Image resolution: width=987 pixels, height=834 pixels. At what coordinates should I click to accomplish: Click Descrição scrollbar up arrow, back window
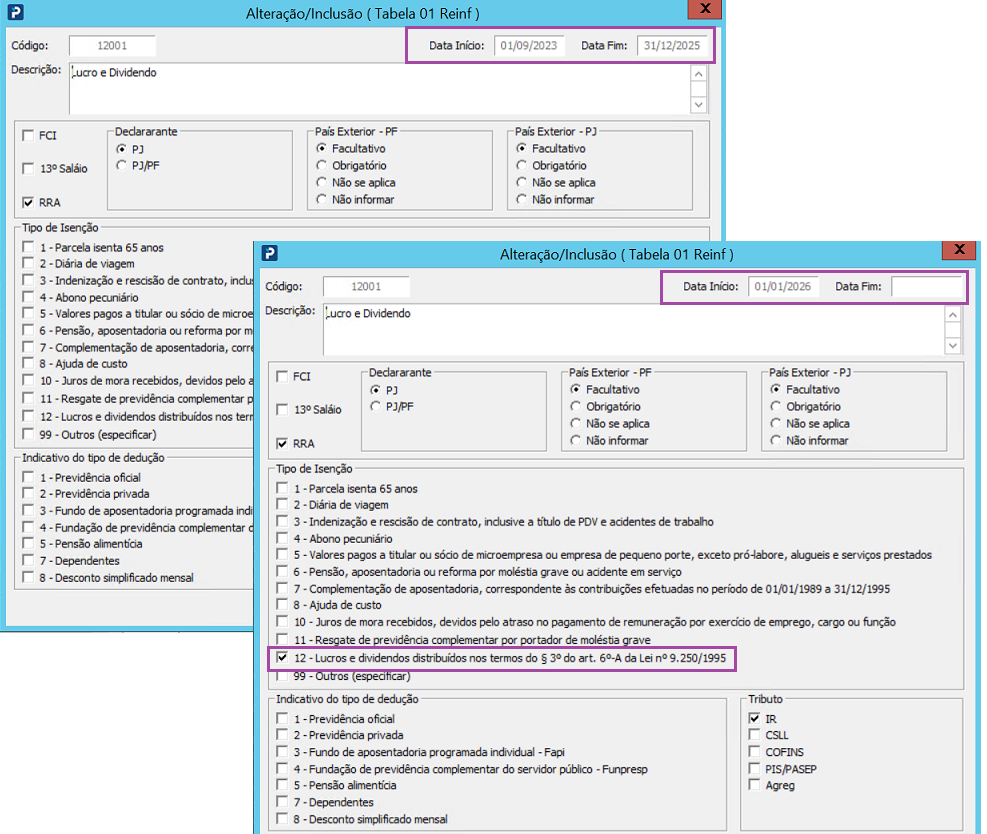tap(698, 74)
